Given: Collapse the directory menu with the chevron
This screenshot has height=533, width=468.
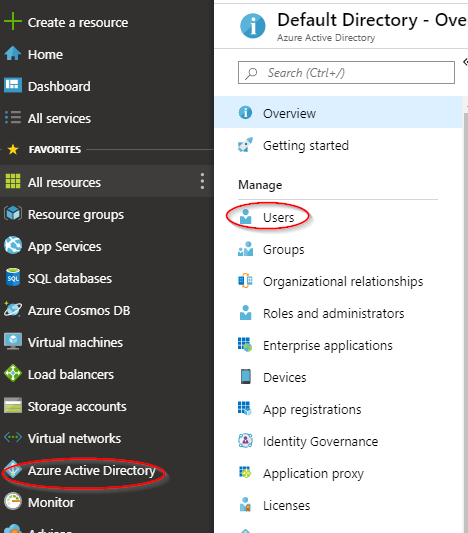Looking at the screenshot, I should tap(465, 62).
